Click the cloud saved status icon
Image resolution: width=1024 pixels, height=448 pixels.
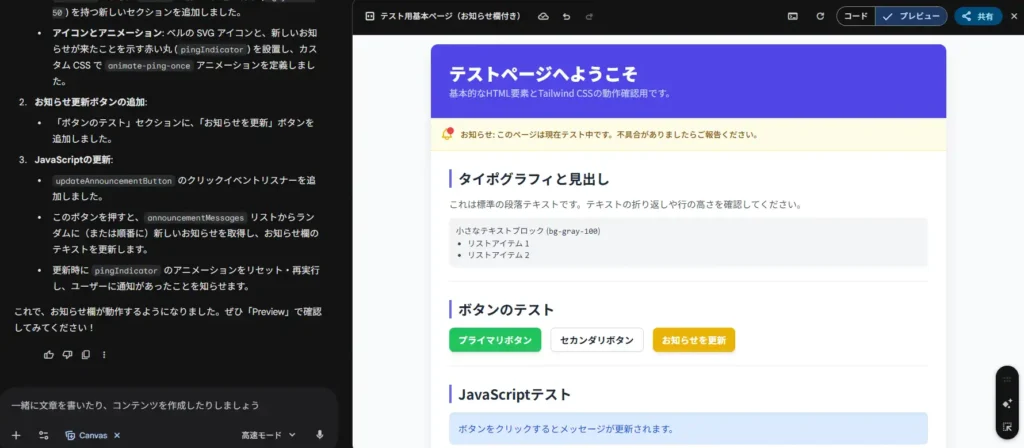543,16
